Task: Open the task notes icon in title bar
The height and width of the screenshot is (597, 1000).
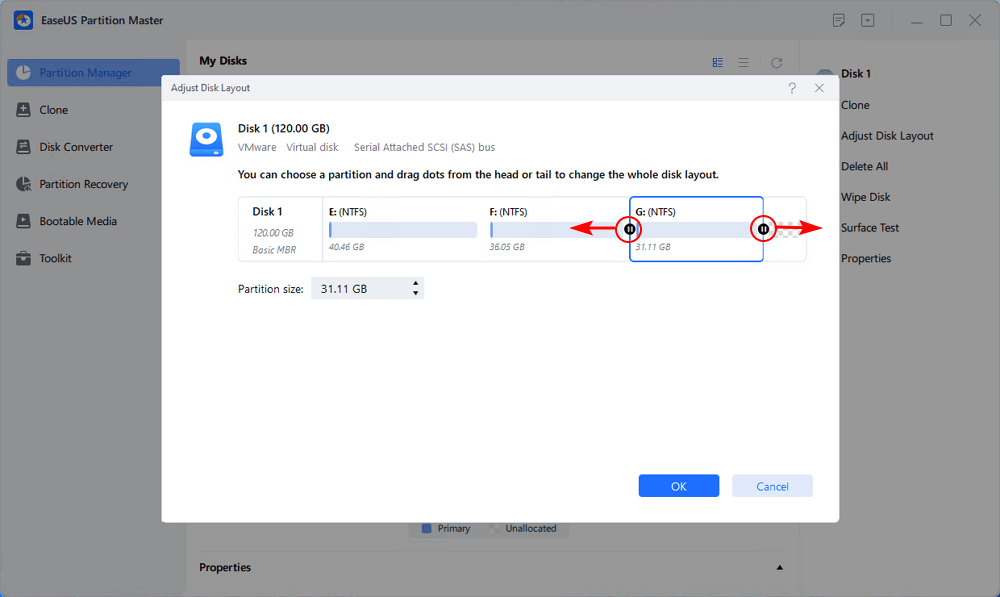Action: [x=839, y=20]
